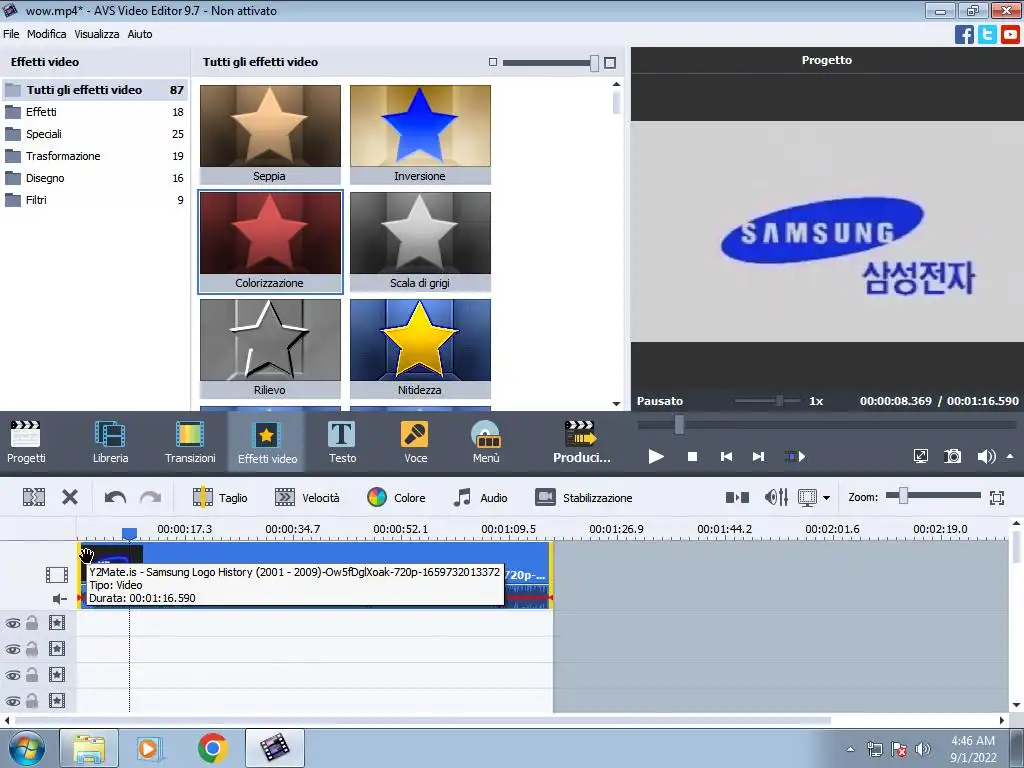Open the Visualizza menu
Image resolution: width=1024 pixels, height=768 pixels.
[97, 34]
